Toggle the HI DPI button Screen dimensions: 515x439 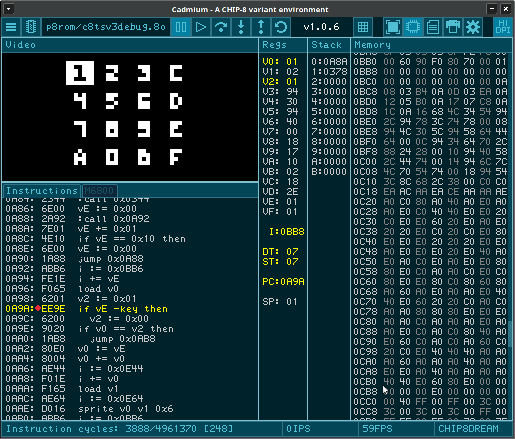503,27
